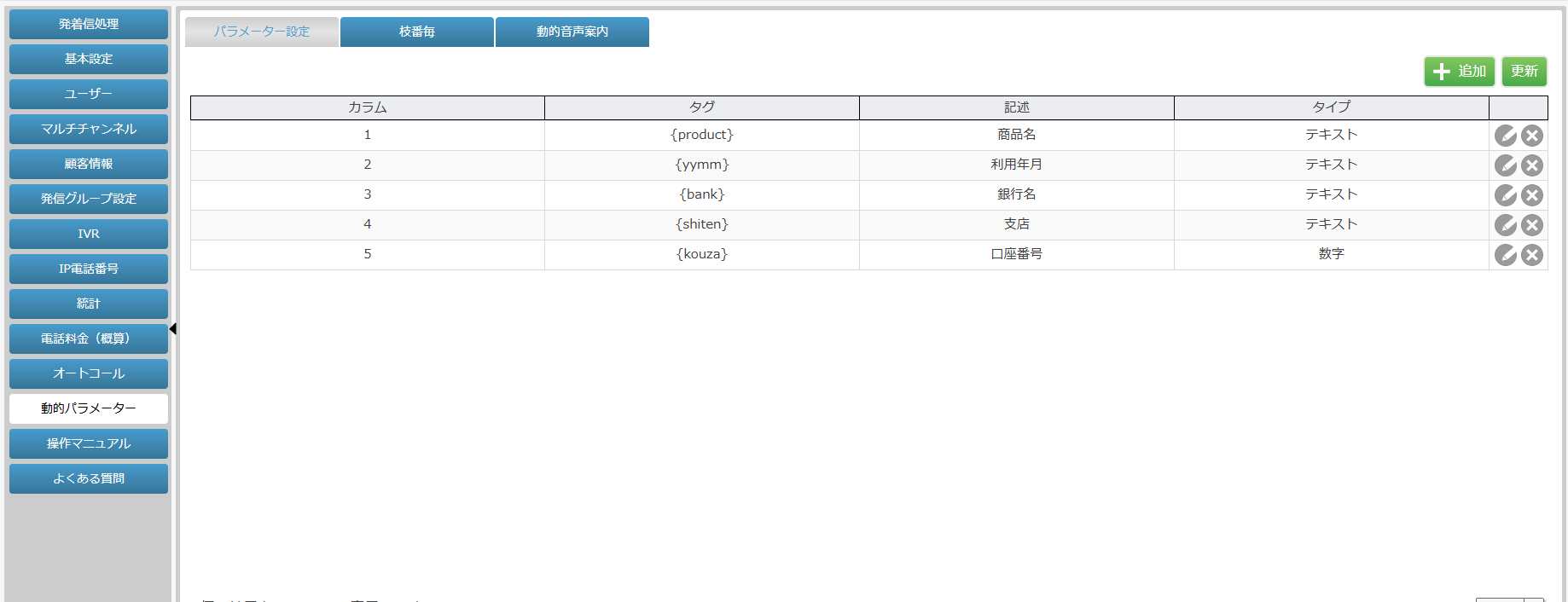Edit the {product} parameter row
Screen dimensions: 1568x602
click(1505, 136)
